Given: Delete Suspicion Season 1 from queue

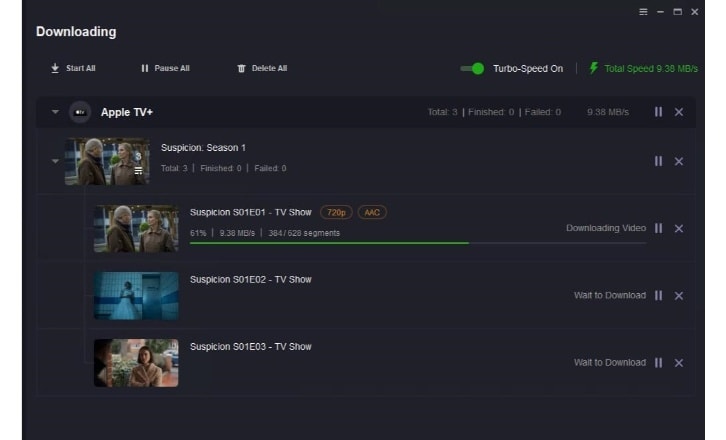Looking at the screenshot, I should pyautogui.click(x=679, y=161).
